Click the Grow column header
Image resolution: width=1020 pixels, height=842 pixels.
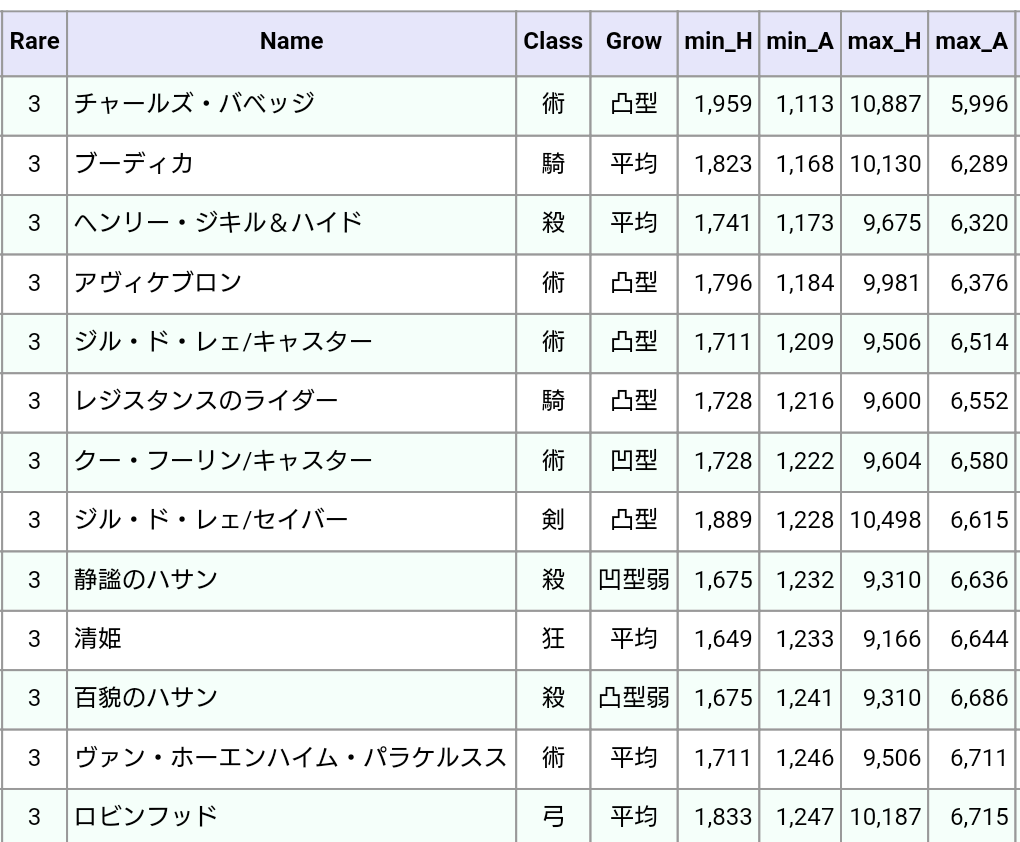634,42
